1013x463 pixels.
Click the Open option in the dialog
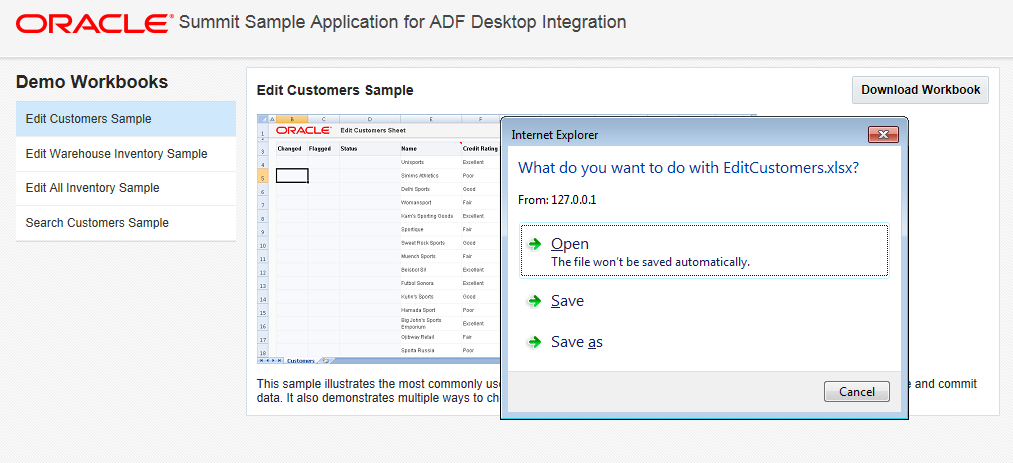coord(704,251)
